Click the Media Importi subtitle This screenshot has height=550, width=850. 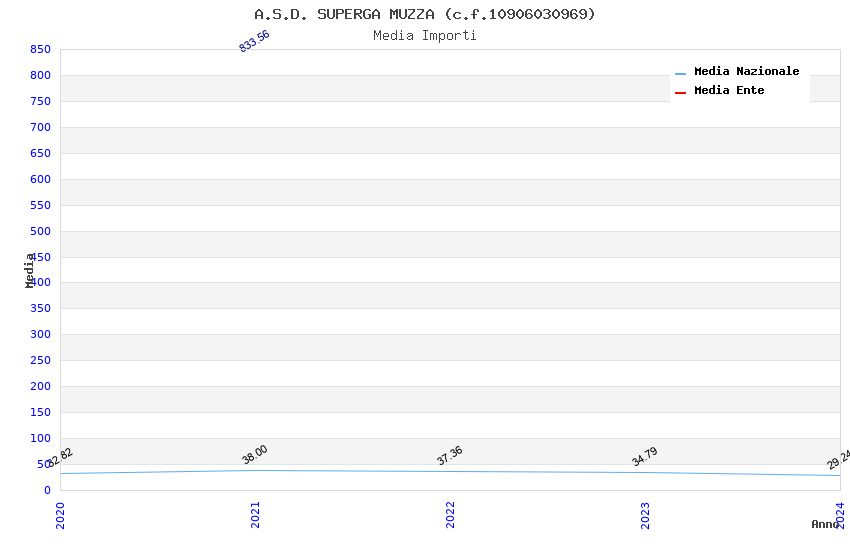[424, 36]
